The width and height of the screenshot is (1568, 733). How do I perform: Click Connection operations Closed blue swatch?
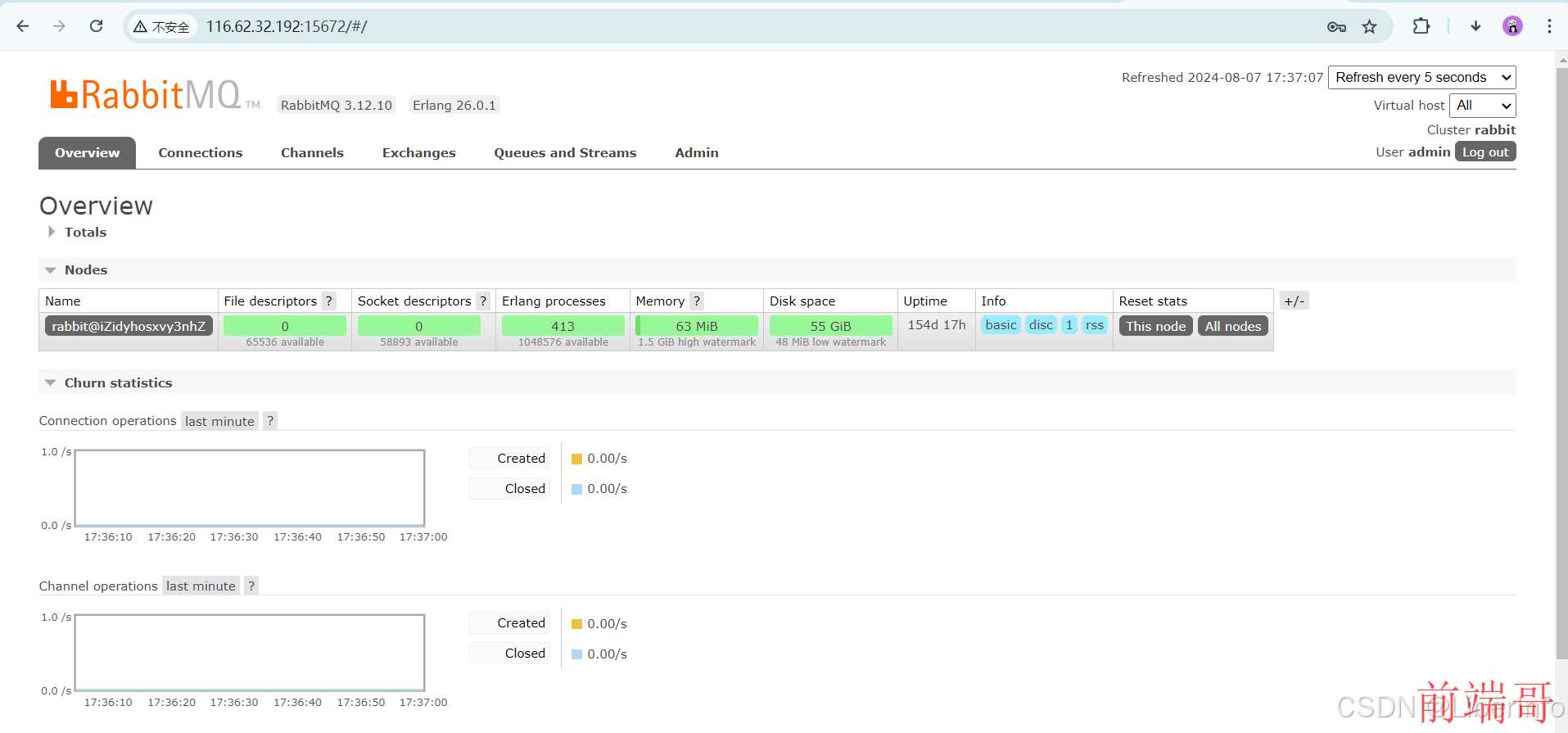point(576,489)
